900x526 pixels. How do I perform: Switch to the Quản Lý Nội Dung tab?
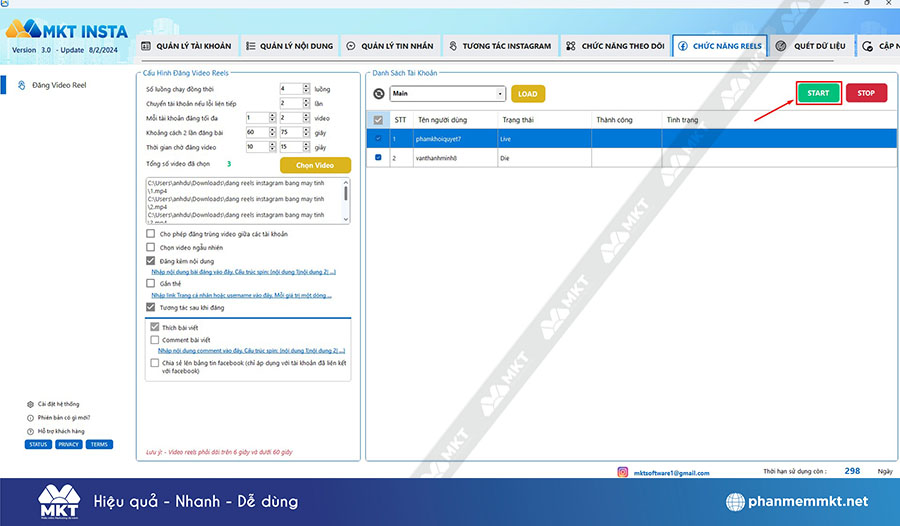pos(290,46)
